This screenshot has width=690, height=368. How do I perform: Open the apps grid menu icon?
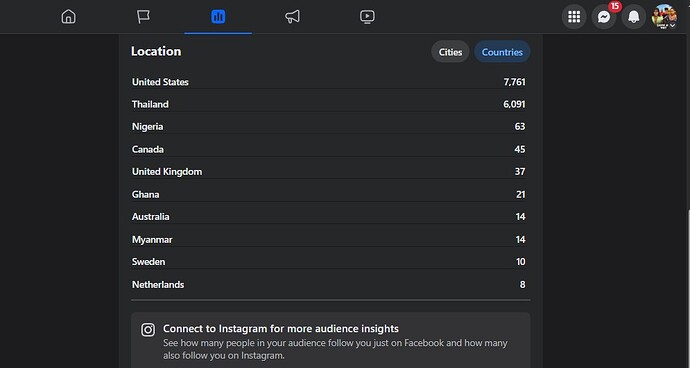click(x=574, y=17)
